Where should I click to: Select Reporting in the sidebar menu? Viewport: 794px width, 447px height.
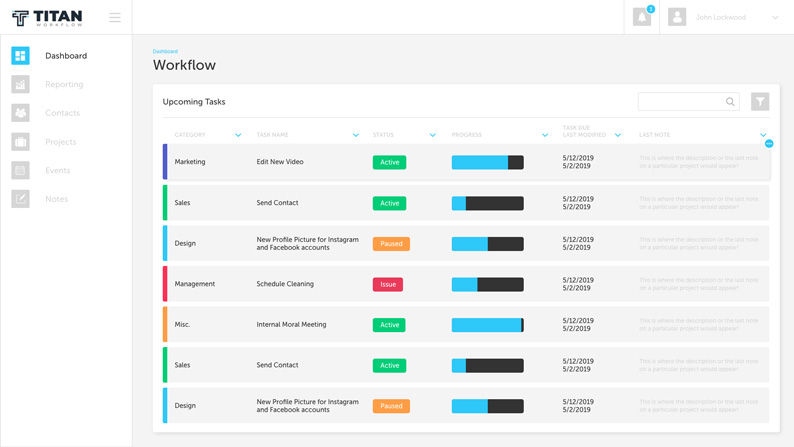coord(64,85)
